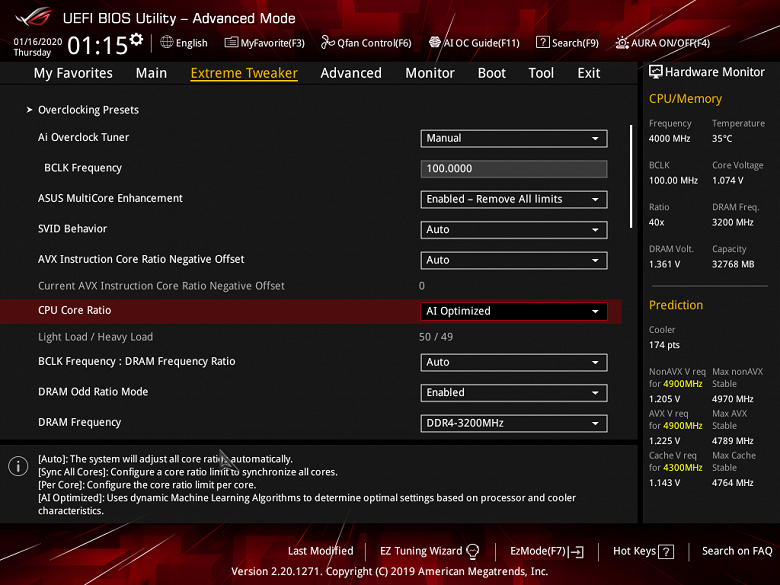Click the Light Load / Heavy Load label
The image size is (780, 585).
tap(96, 337)
